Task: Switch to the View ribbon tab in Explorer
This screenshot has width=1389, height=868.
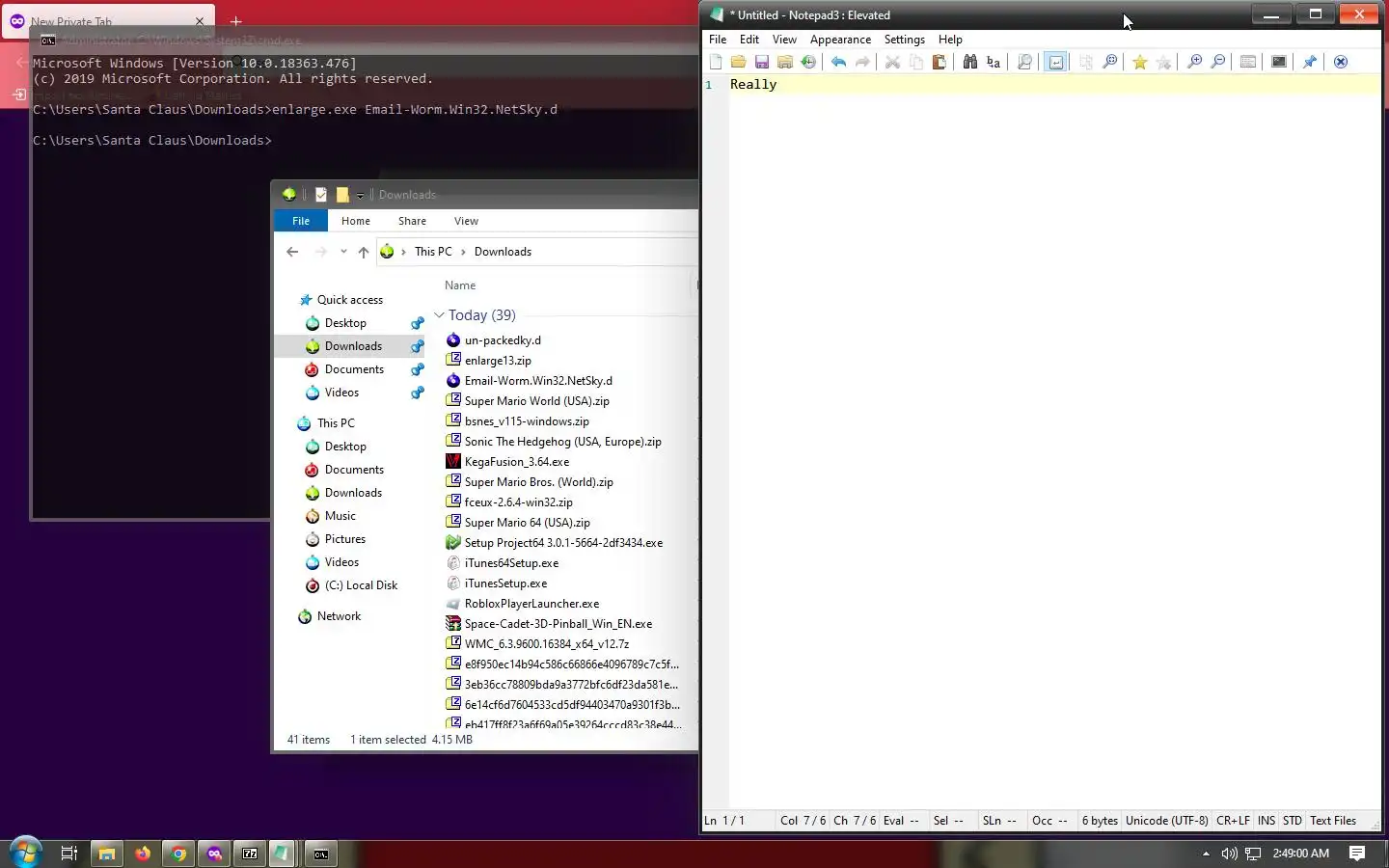Action: (466, 221)
